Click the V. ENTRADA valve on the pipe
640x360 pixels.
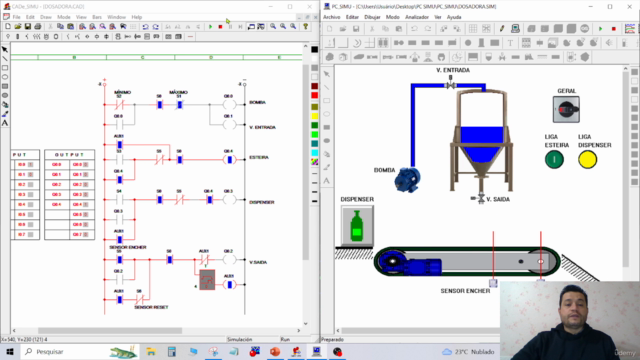450,84
